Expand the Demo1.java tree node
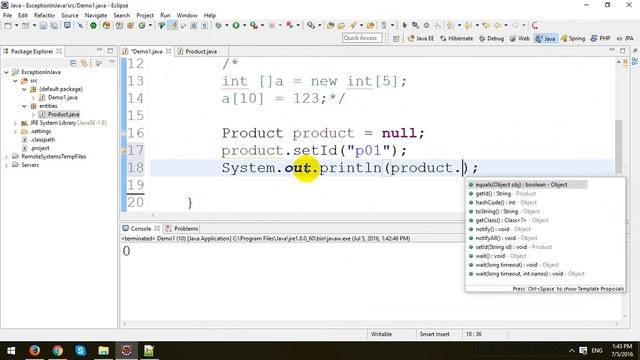 coord(33,98)
